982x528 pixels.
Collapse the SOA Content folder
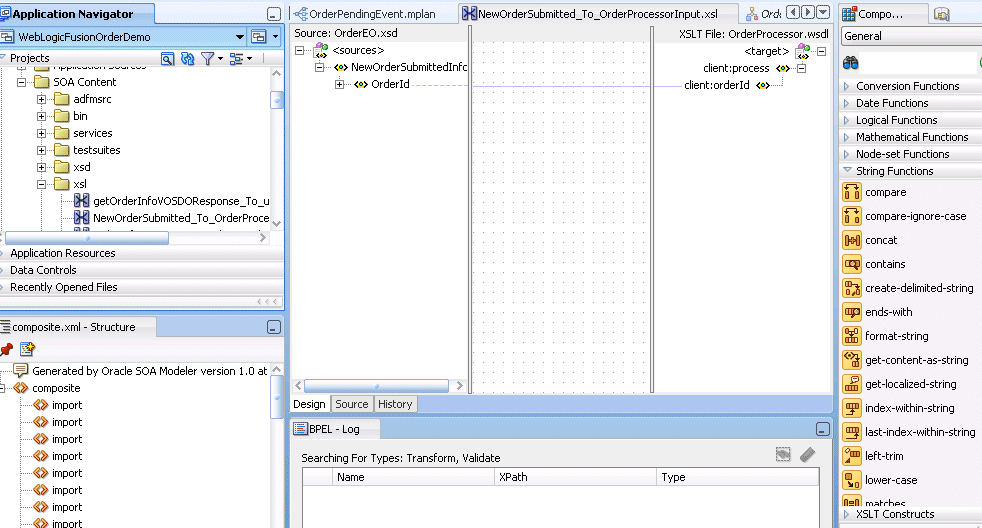[21, 82]
